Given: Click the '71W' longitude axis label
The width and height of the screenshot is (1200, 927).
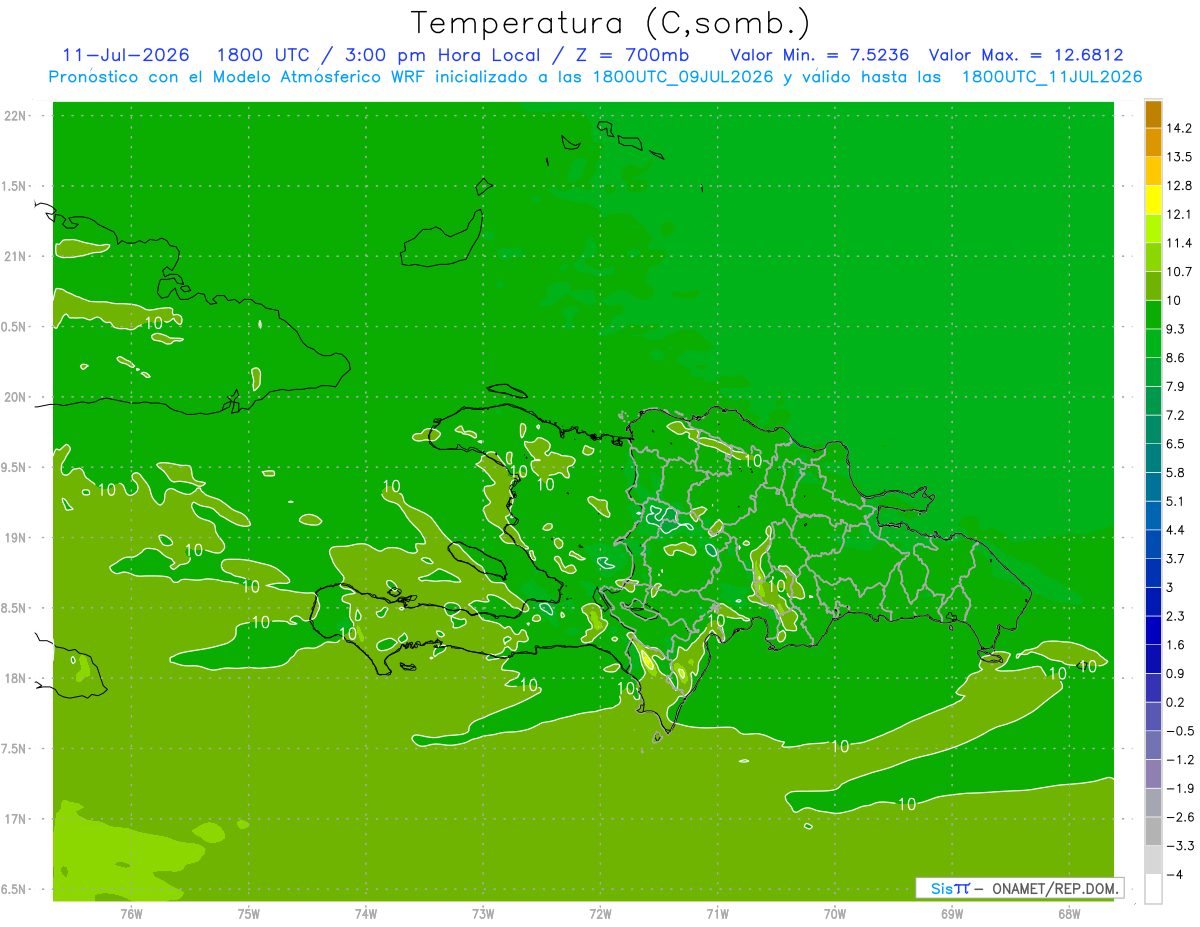Looking at the screenshot, I should coord(717,914).
